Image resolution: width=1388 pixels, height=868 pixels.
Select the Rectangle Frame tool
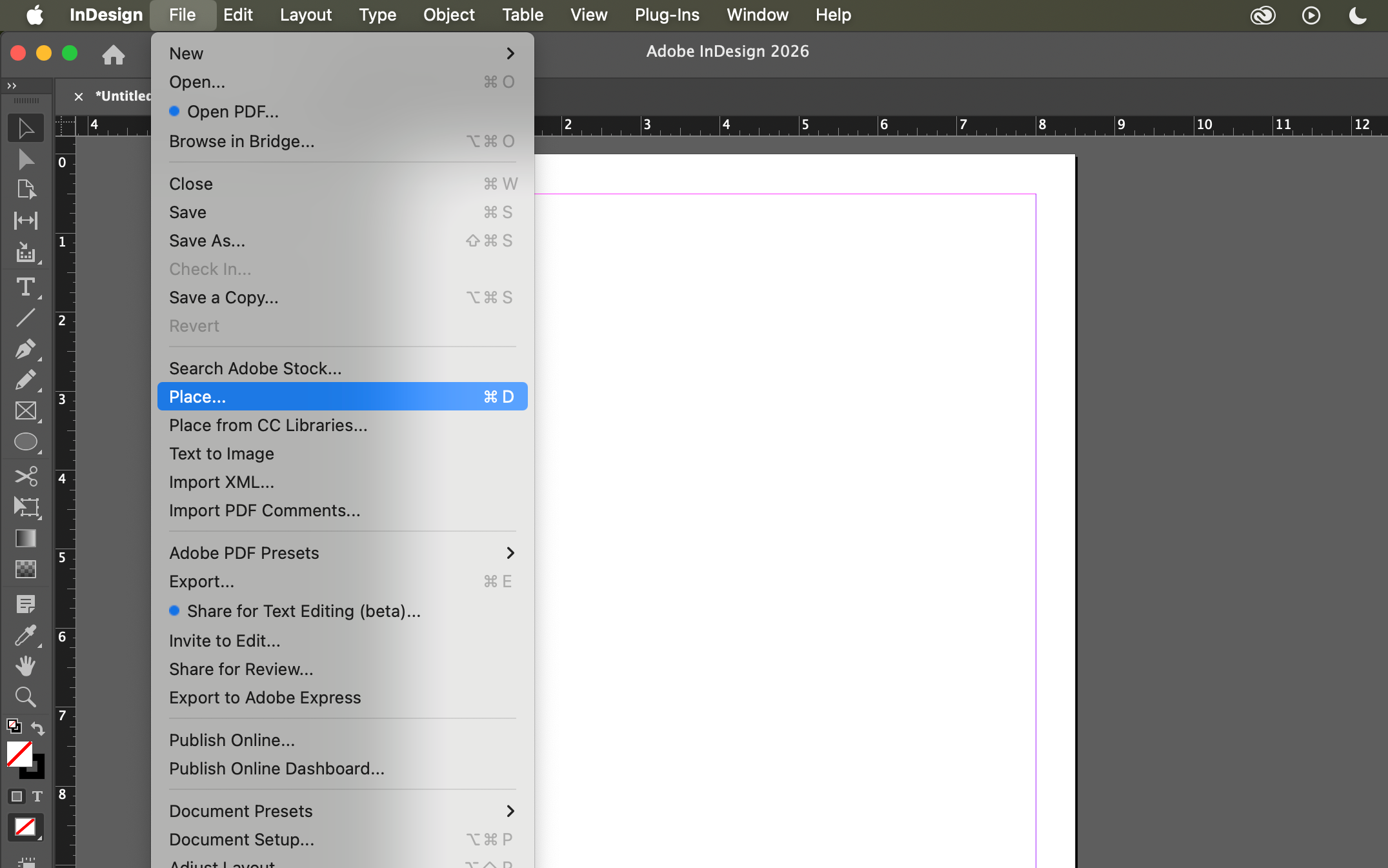click(x=26, y=411)
